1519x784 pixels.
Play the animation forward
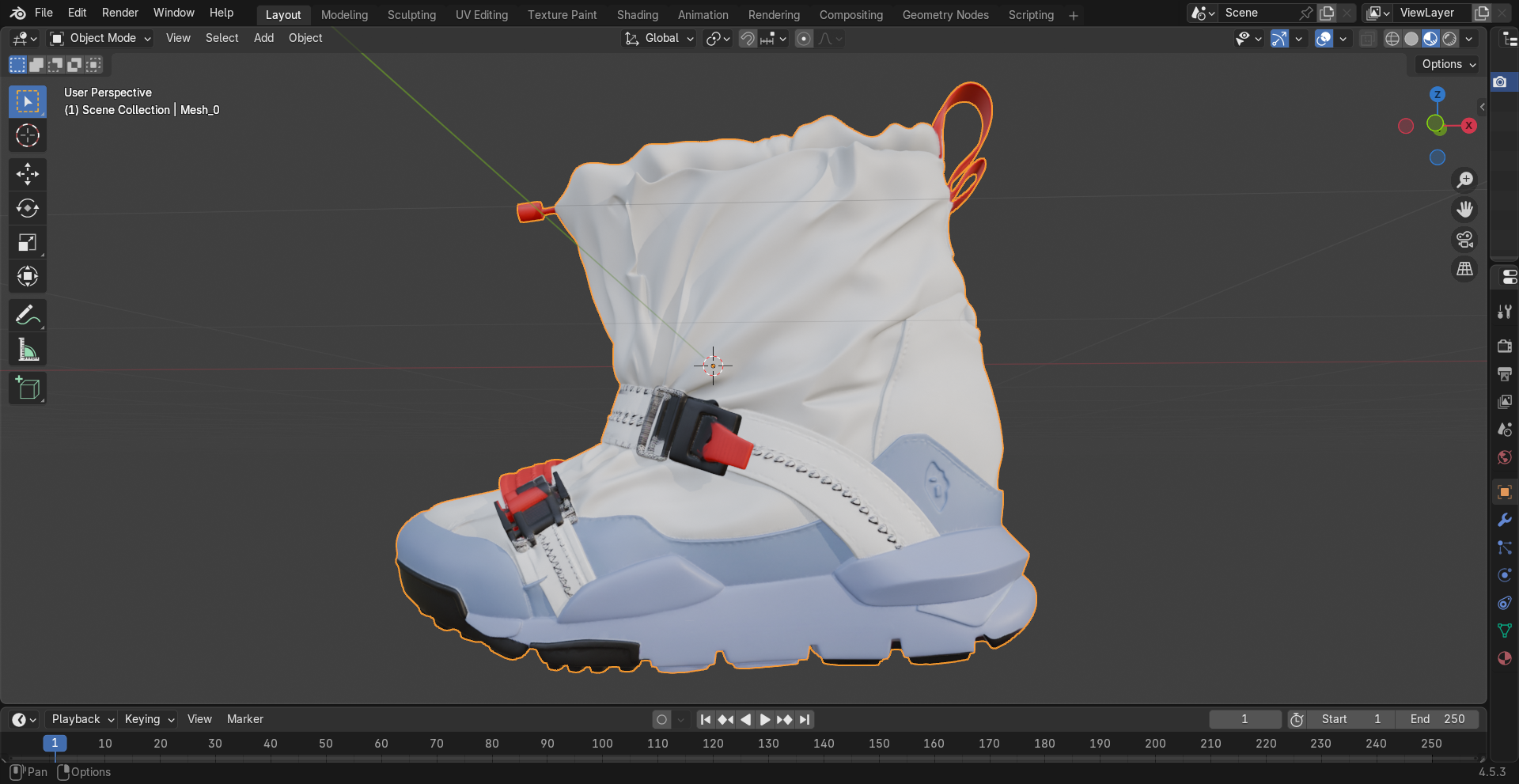tap(764, 719)
